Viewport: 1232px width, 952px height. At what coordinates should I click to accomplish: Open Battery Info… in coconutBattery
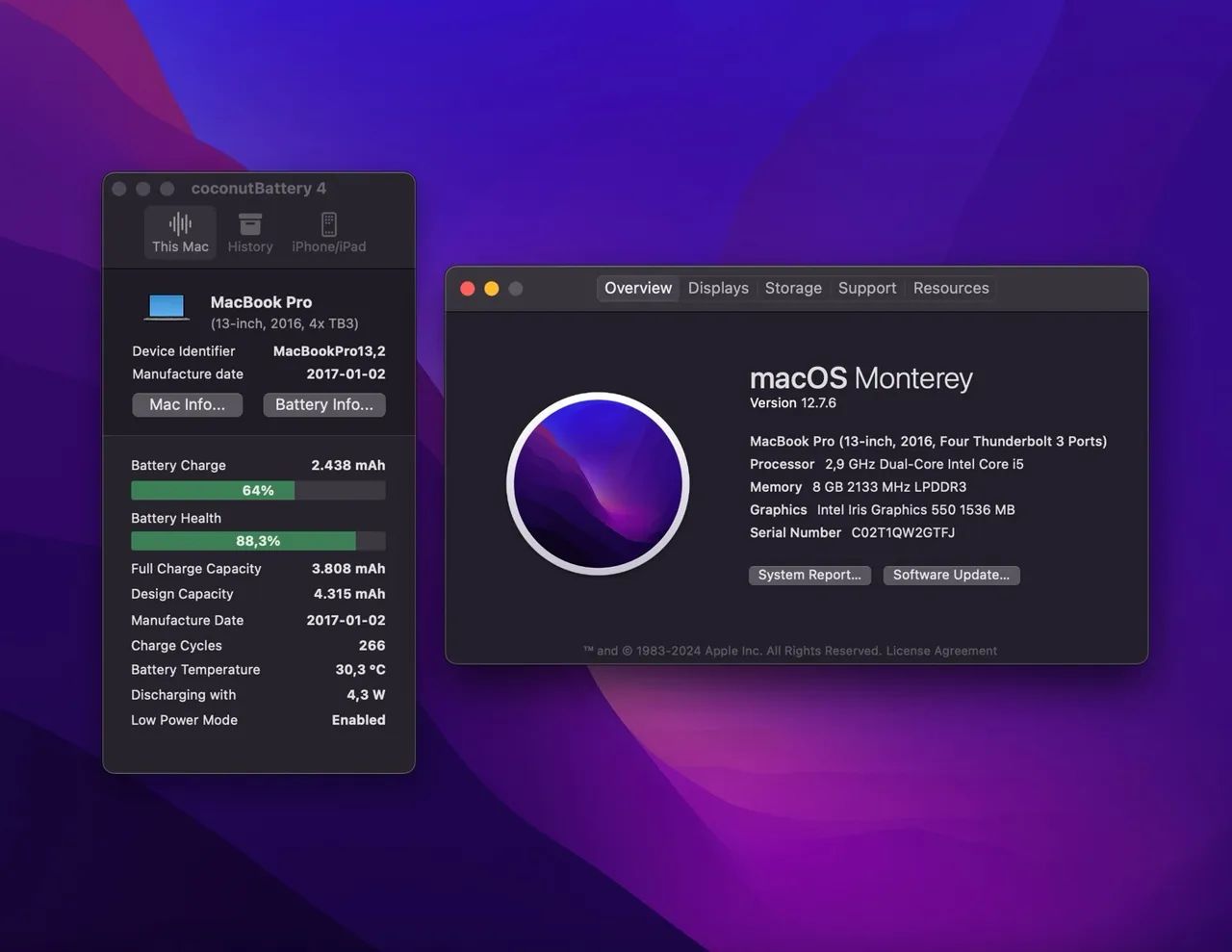point(324,405)
